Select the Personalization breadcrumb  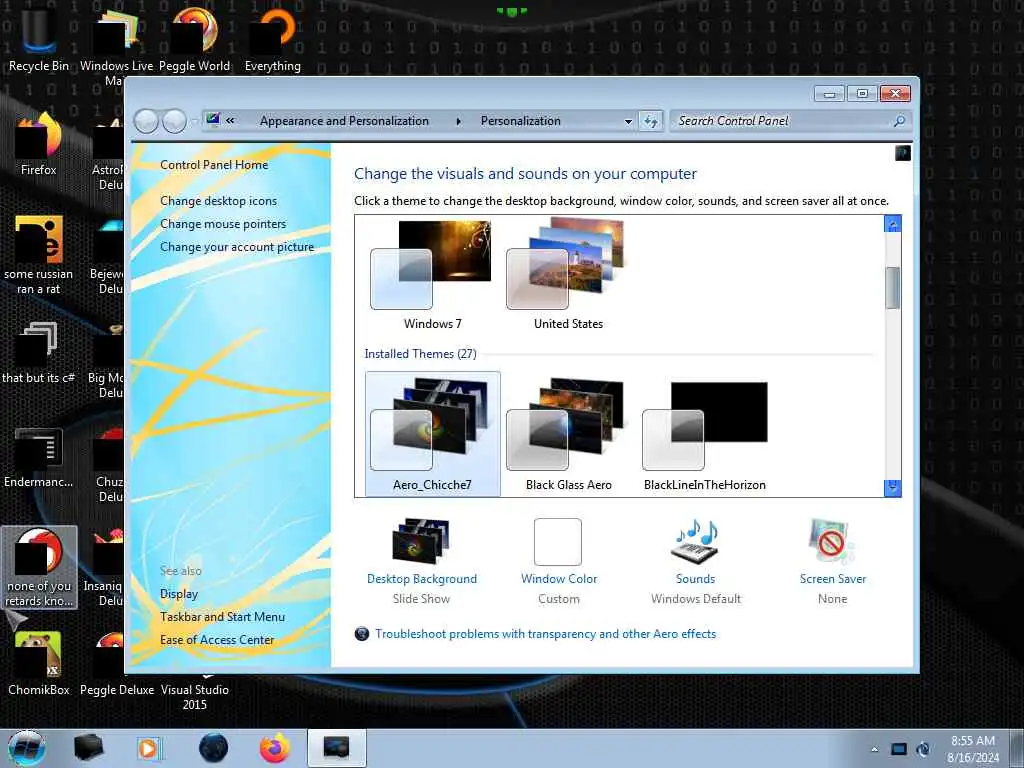tap(520, 121)
